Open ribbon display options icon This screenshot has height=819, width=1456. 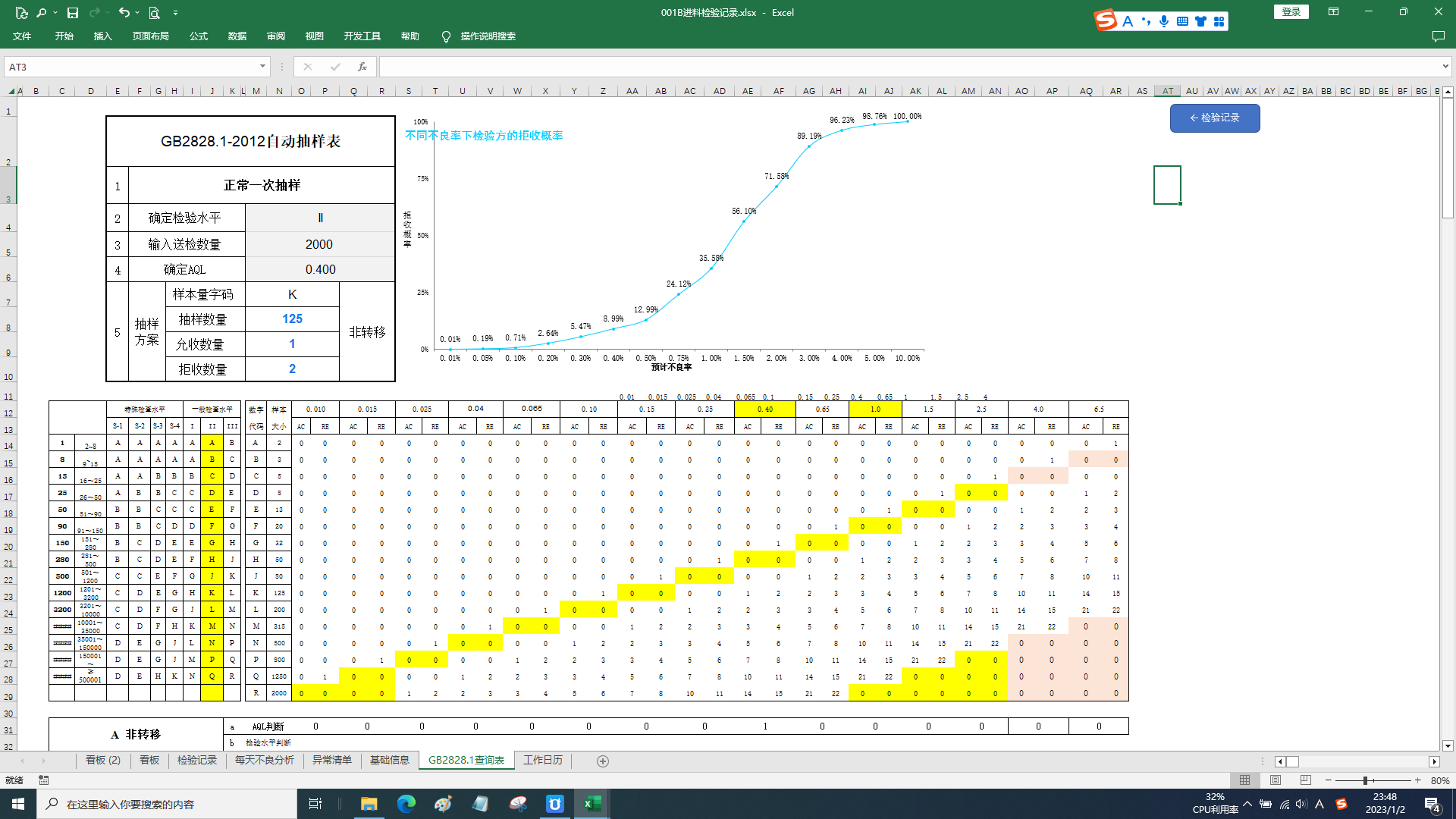1333,12
